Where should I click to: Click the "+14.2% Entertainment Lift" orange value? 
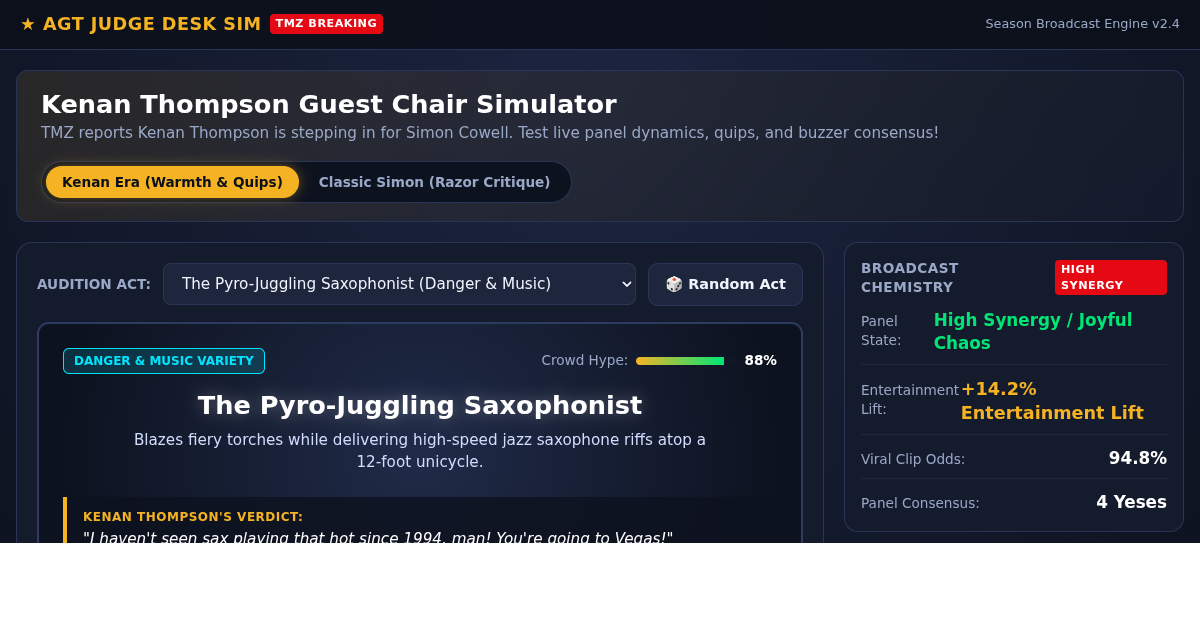click(x=1052, y=401)
